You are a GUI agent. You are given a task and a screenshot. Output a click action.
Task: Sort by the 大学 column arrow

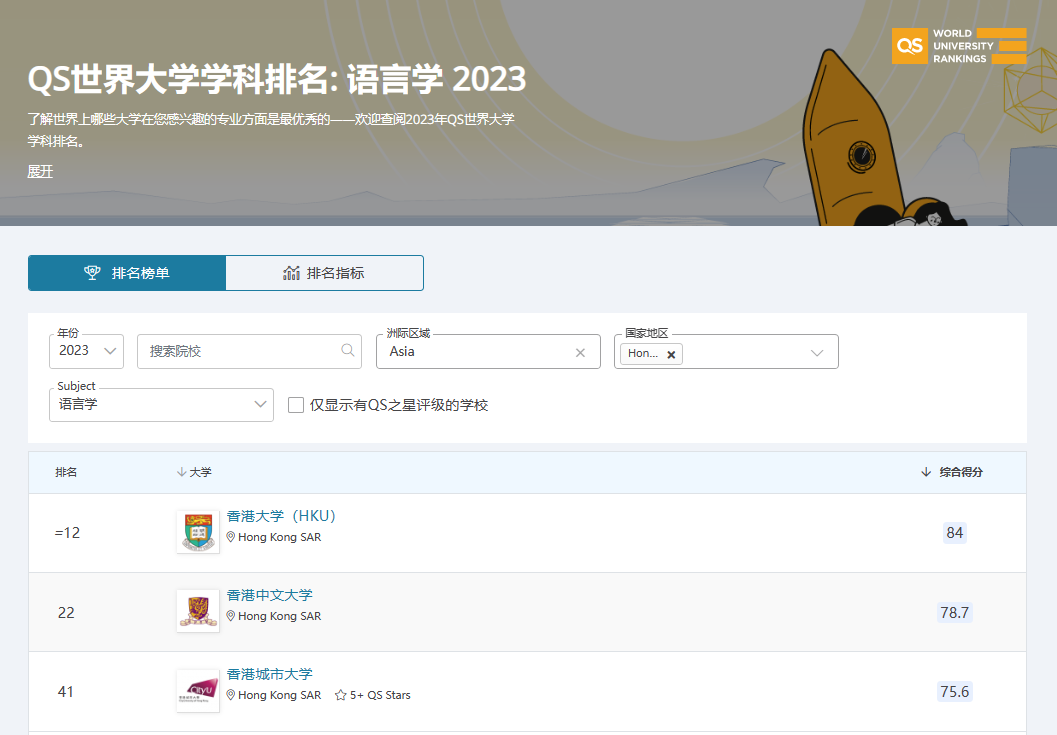pyautogui.click(x=181, y=472)
